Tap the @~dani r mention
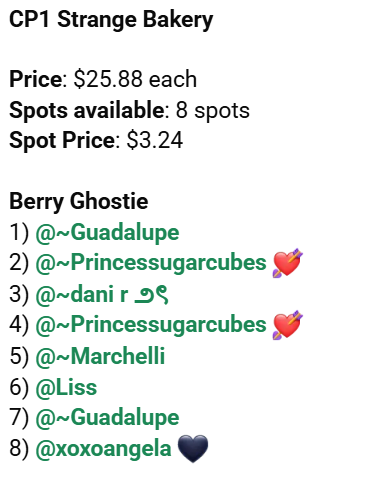This screenshot has width=370, height=478. click(82, 294)
